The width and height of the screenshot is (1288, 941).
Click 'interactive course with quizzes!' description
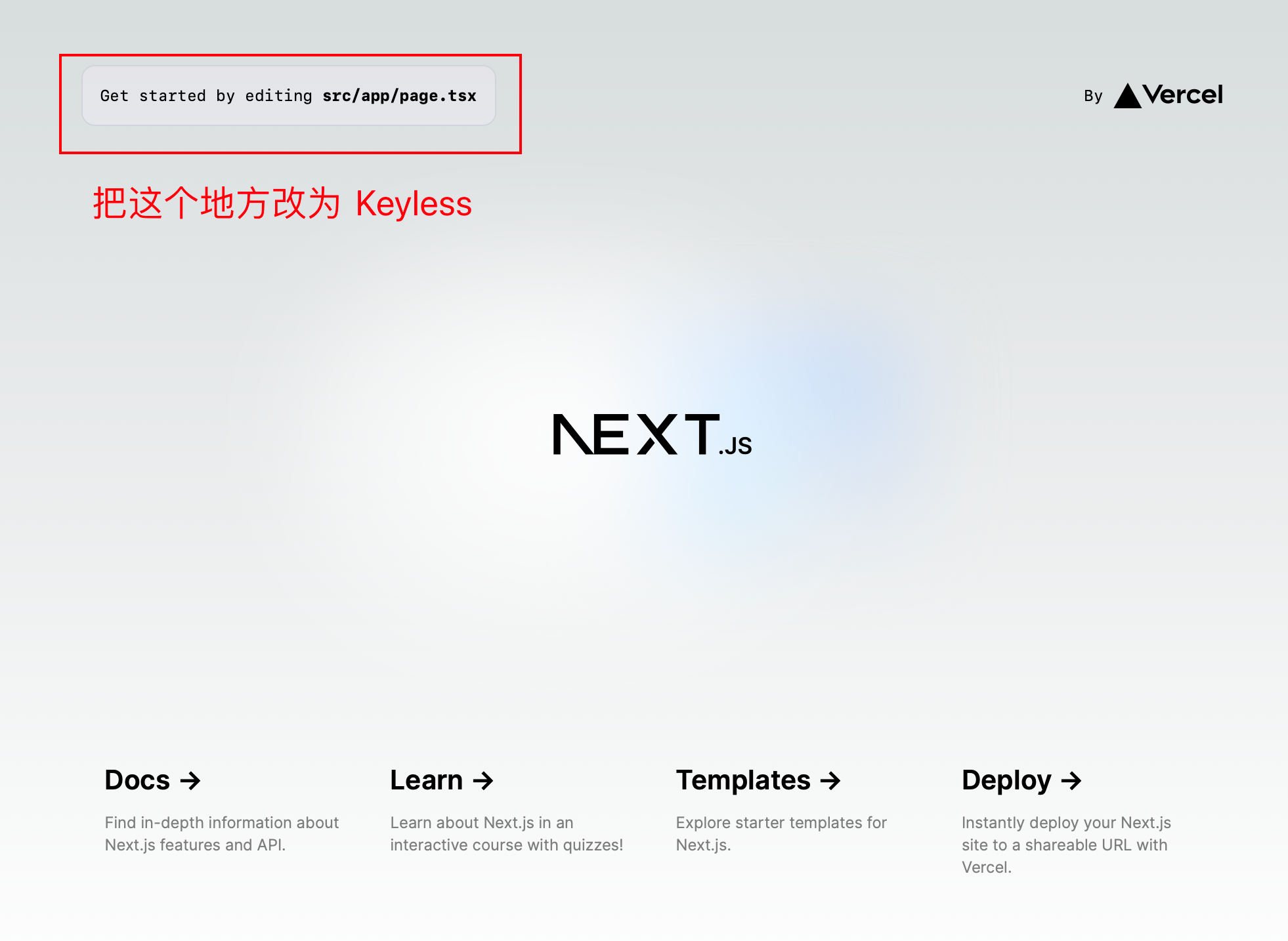pyautogui.click(x=507, y=845)
